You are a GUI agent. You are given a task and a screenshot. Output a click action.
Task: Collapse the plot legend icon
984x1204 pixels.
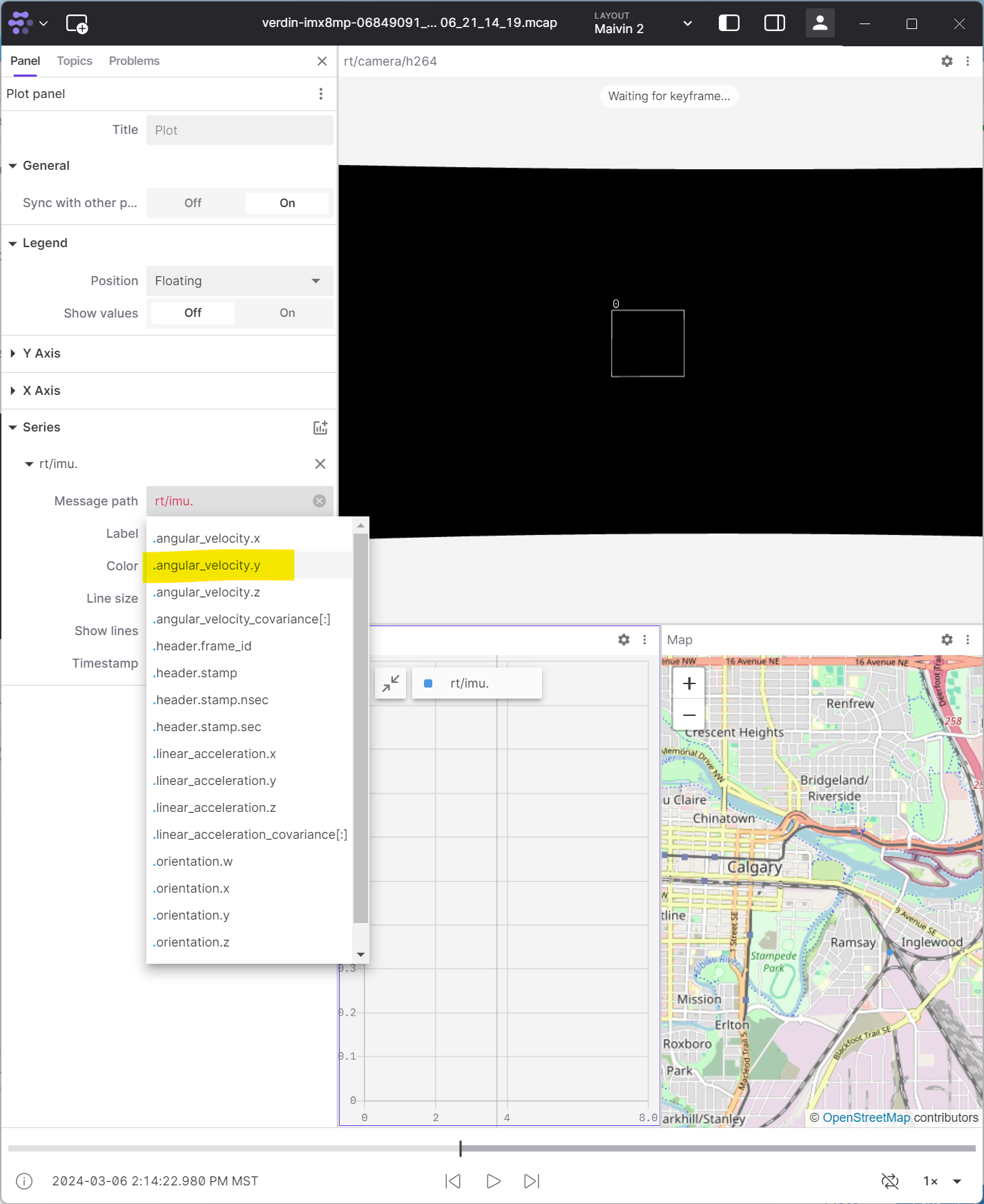pyautogui.click(x=391, y=683)
